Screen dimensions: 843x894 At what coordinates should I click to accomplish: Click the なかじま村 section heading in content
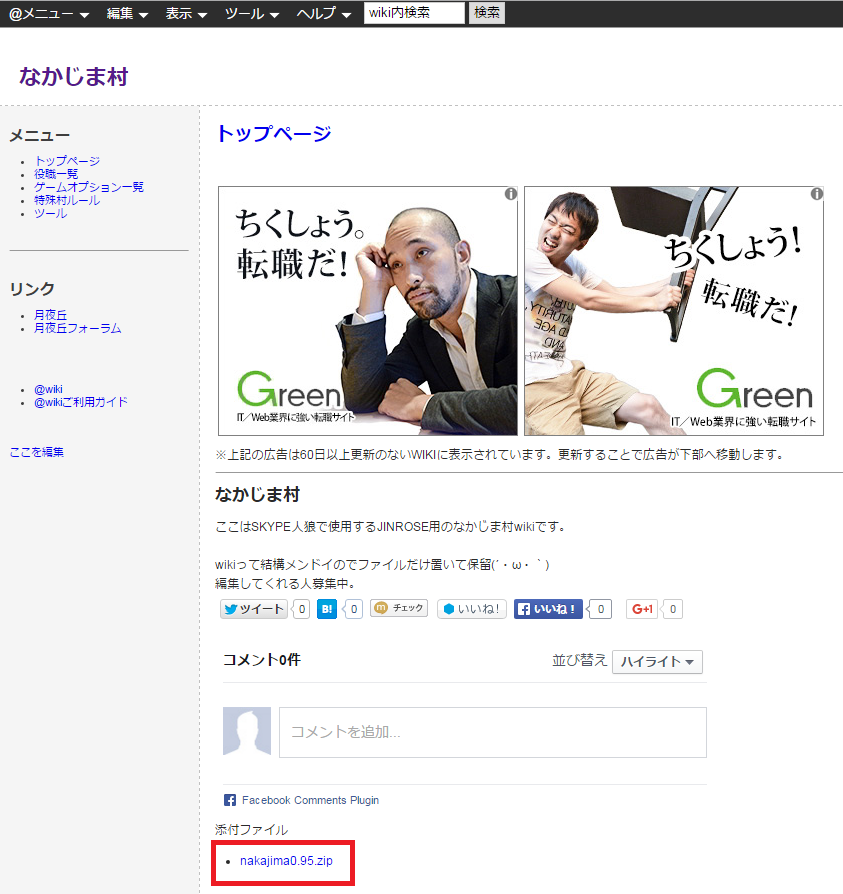pos(257,494)
